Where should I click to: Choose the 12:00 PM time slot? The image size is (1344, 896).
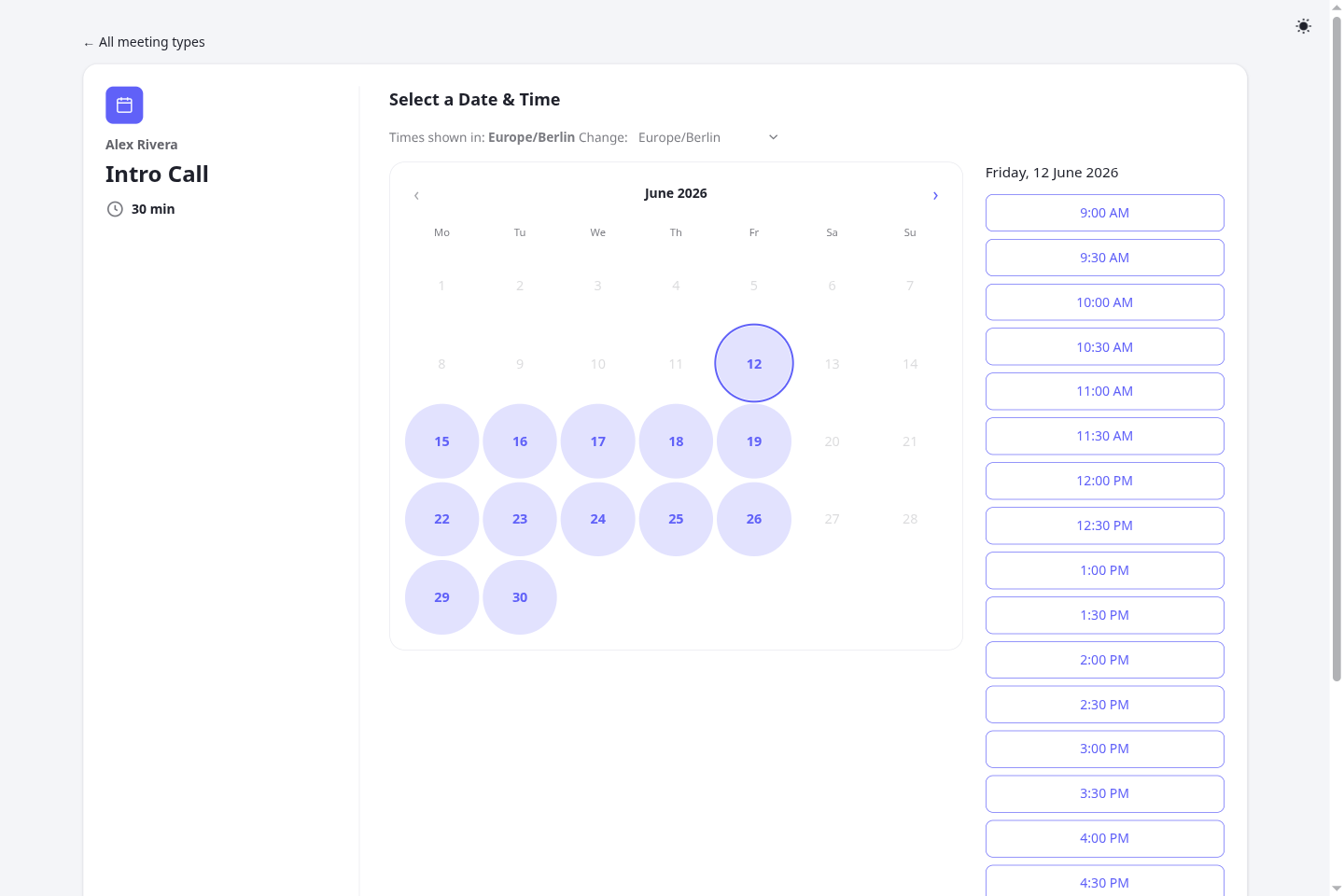[x=1105, y=481]
